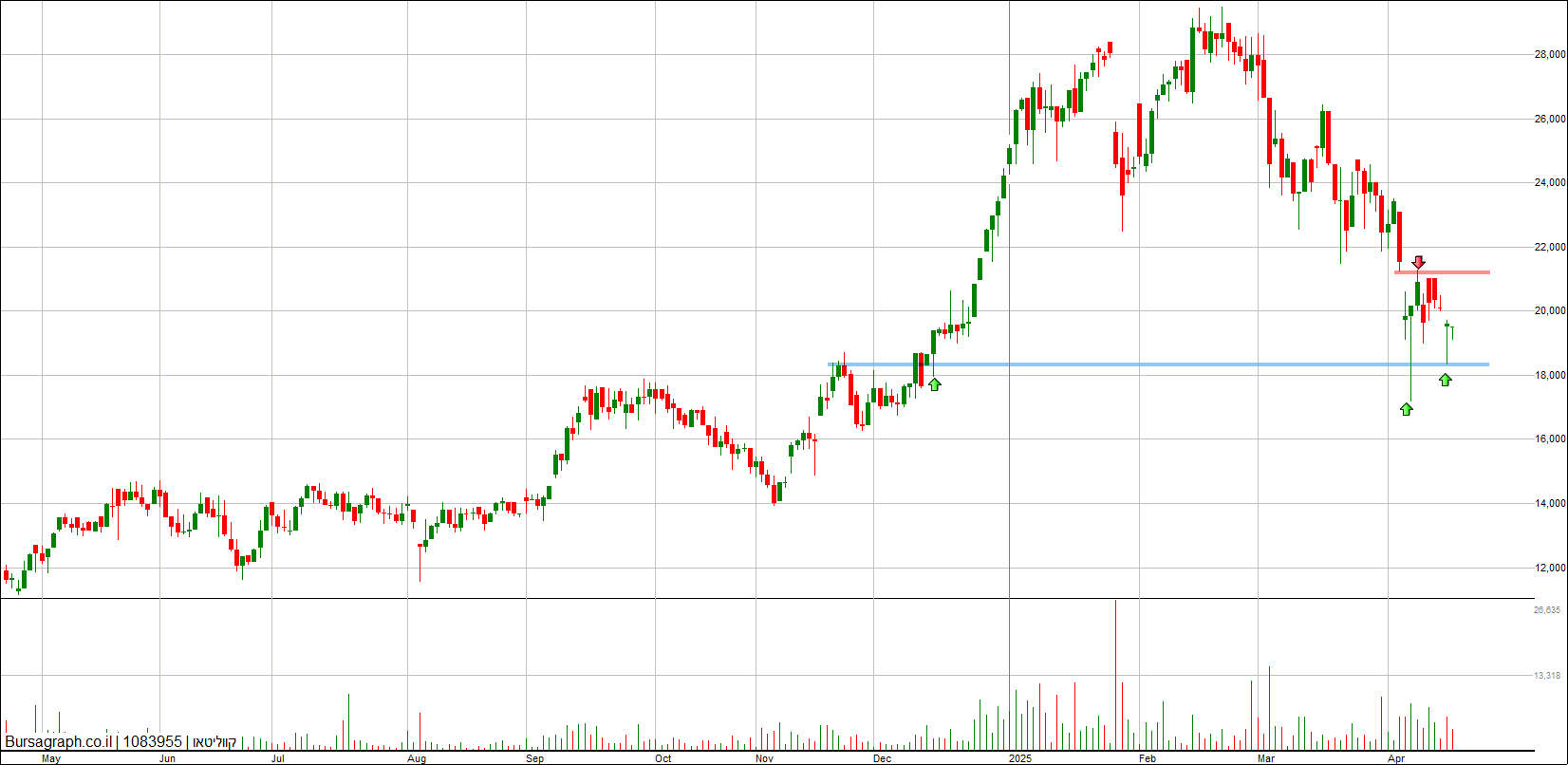Click the Nov date axis label
Image resolution: width=1568 pixels, height=765 pixels.
pos(765,758)
